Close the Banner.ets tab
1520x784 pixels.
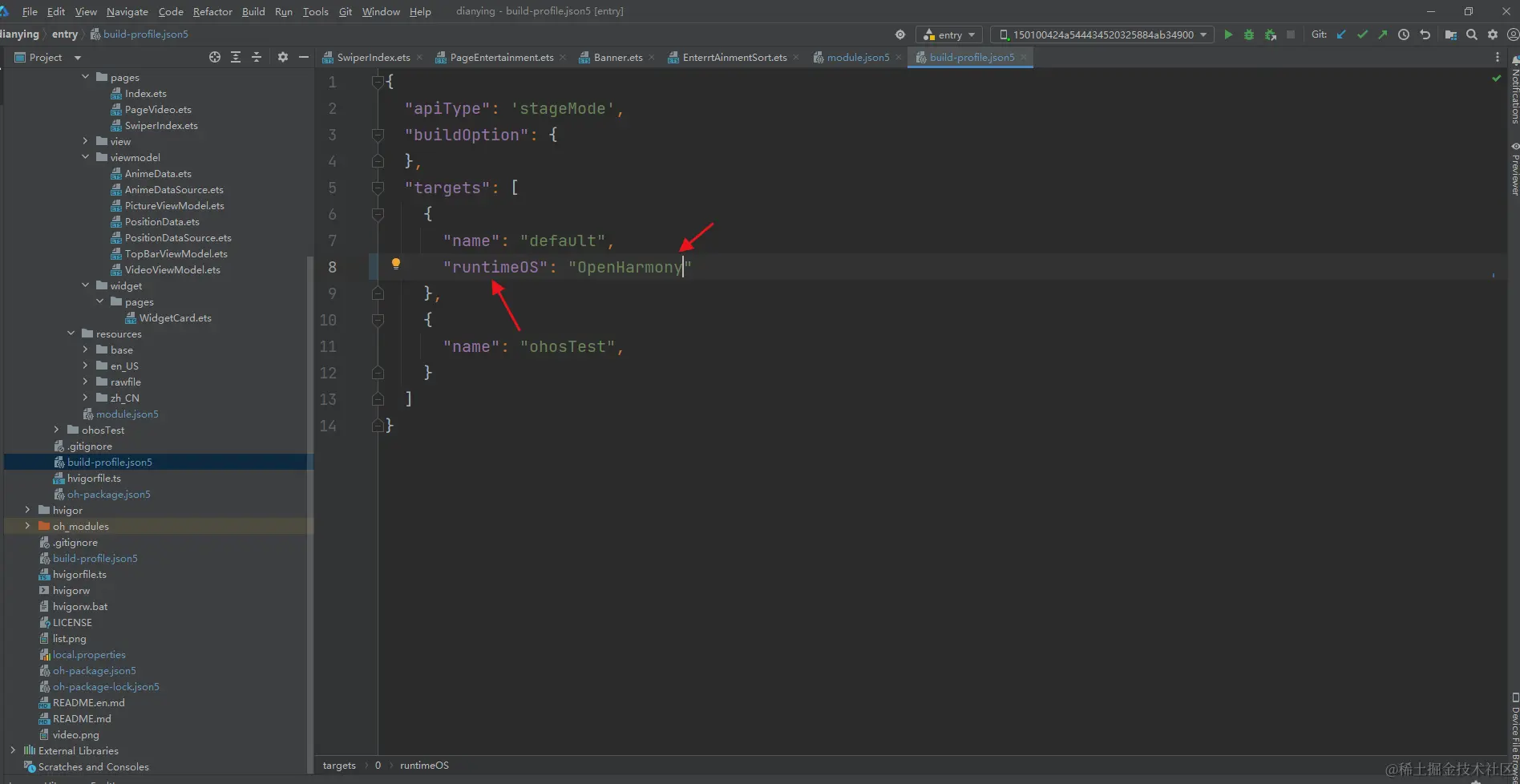coord(652,57)
